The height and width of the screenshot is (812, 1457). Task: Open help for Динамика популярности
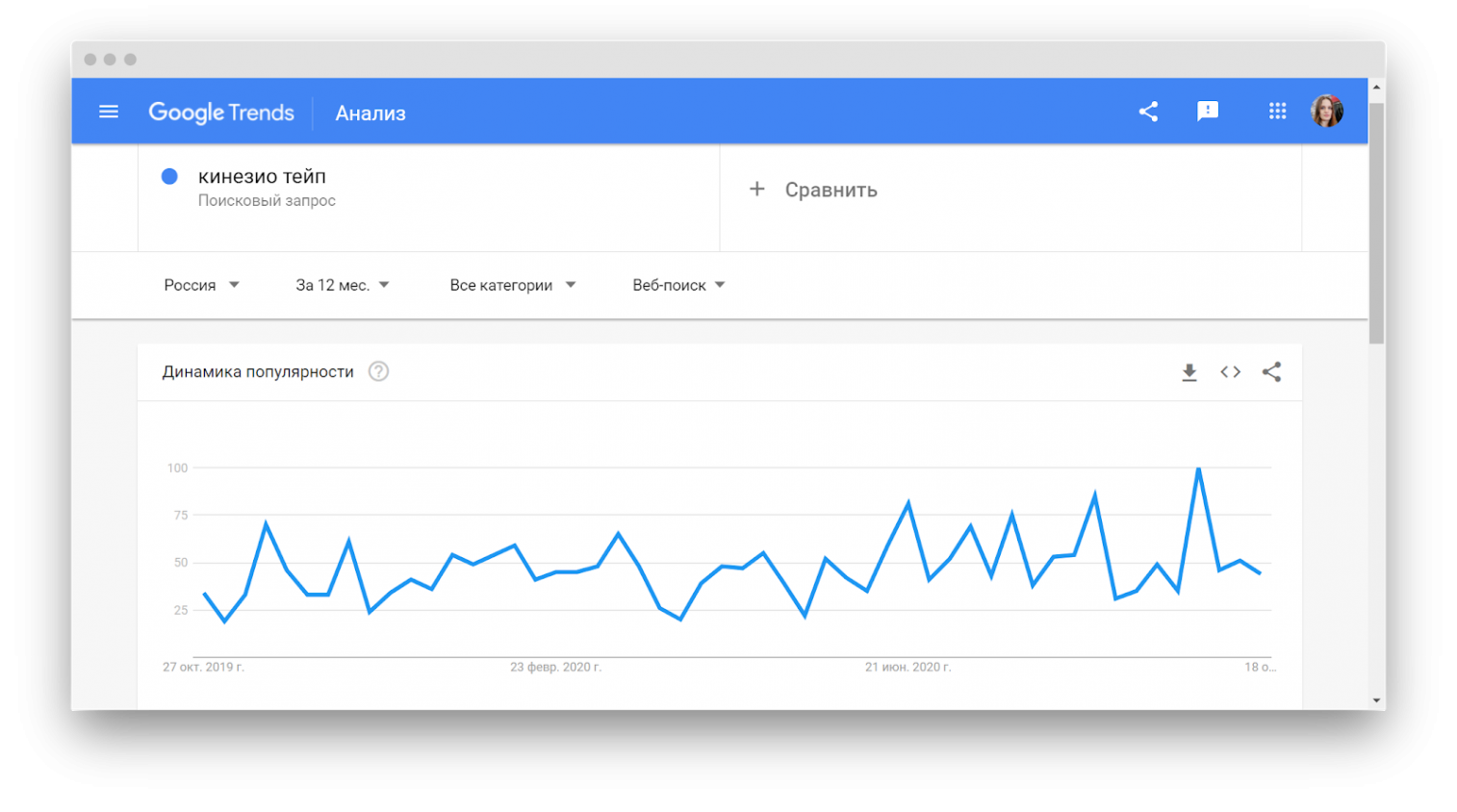coord(379,371)
